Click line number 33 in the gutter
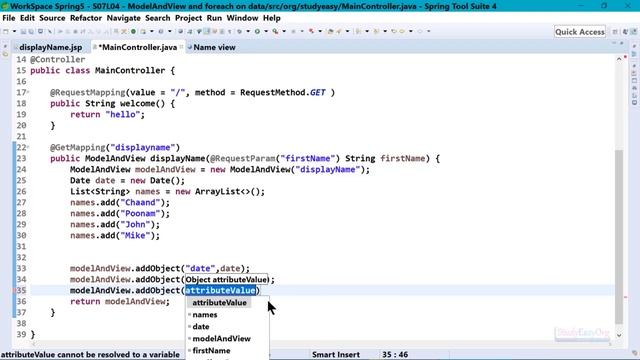This screenshot has height=360, width=640. click(x=21, y=269)
